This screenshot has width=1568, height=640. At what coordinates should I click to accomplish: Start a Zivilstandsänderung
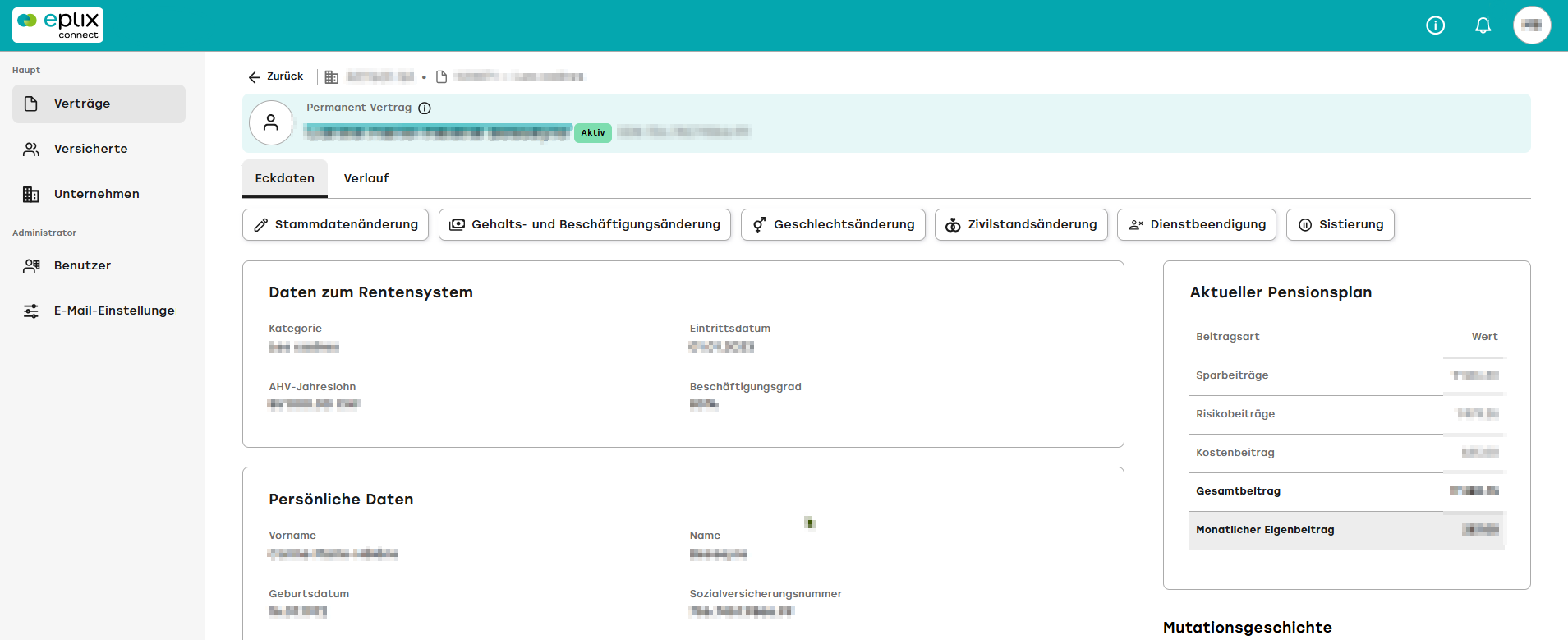click(1021, 225)
